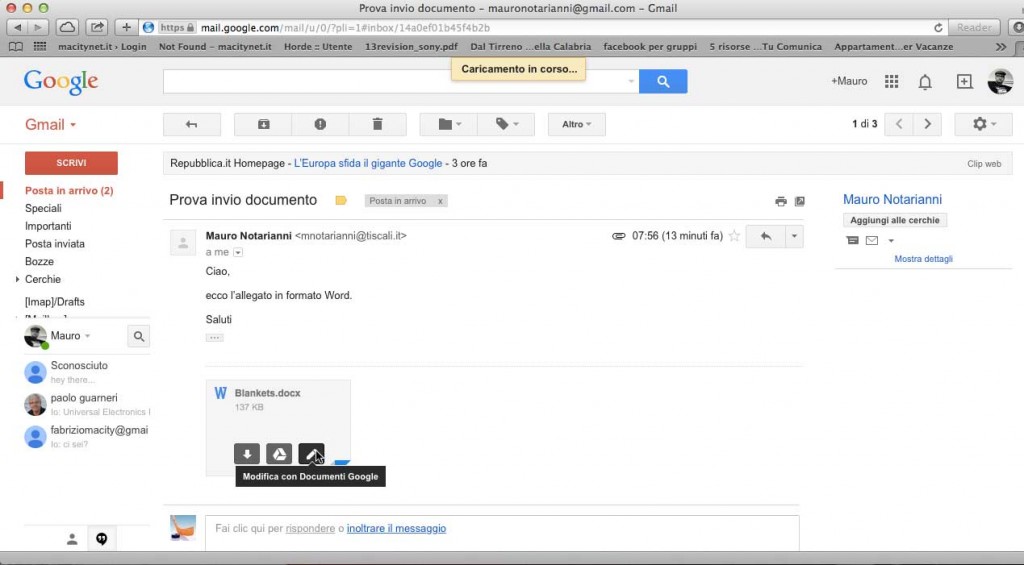
Task: Open the Move to folder dropdown
Action: pos(449,124)
